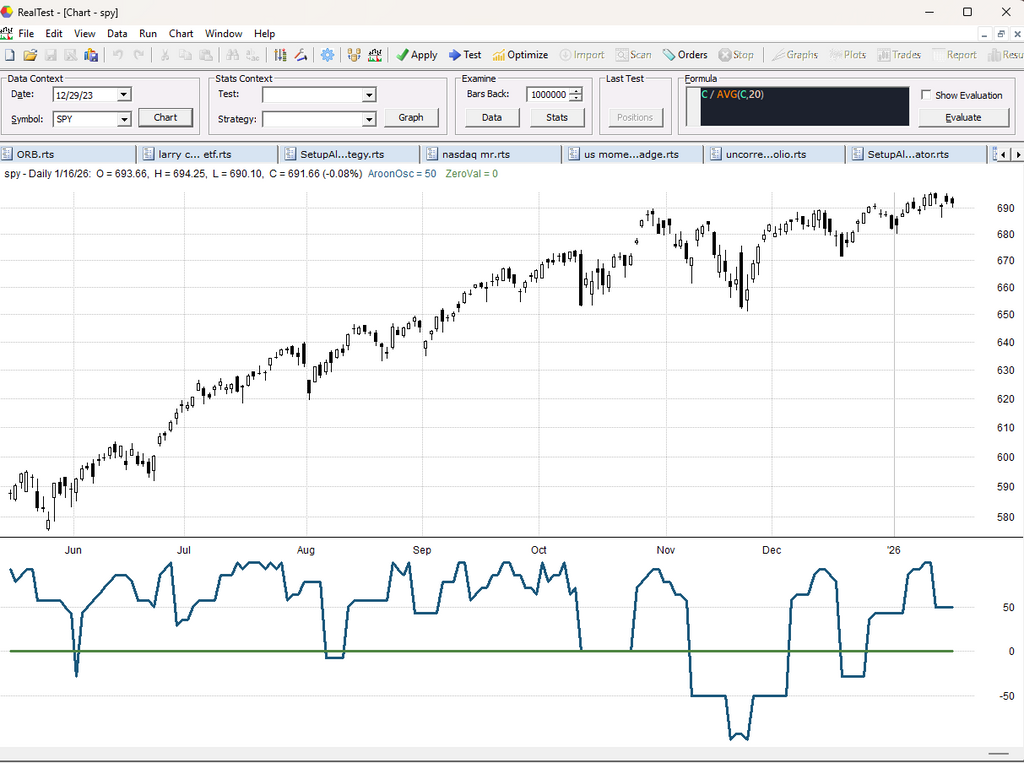Switch to the us mome...adge.rts tab

pos(635,155)
